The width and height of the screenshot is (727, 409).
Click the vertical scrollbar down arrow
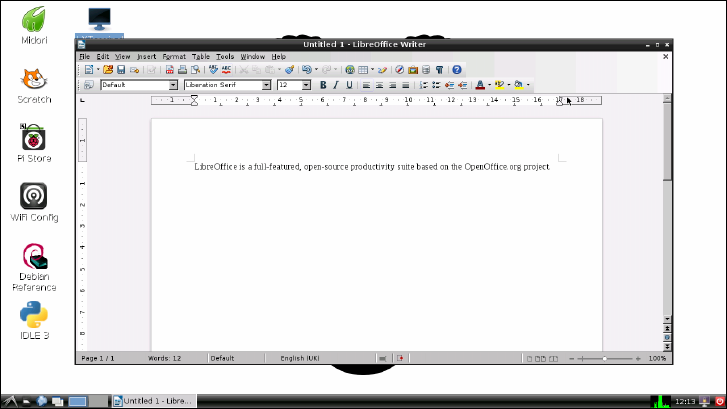[667, 319]
